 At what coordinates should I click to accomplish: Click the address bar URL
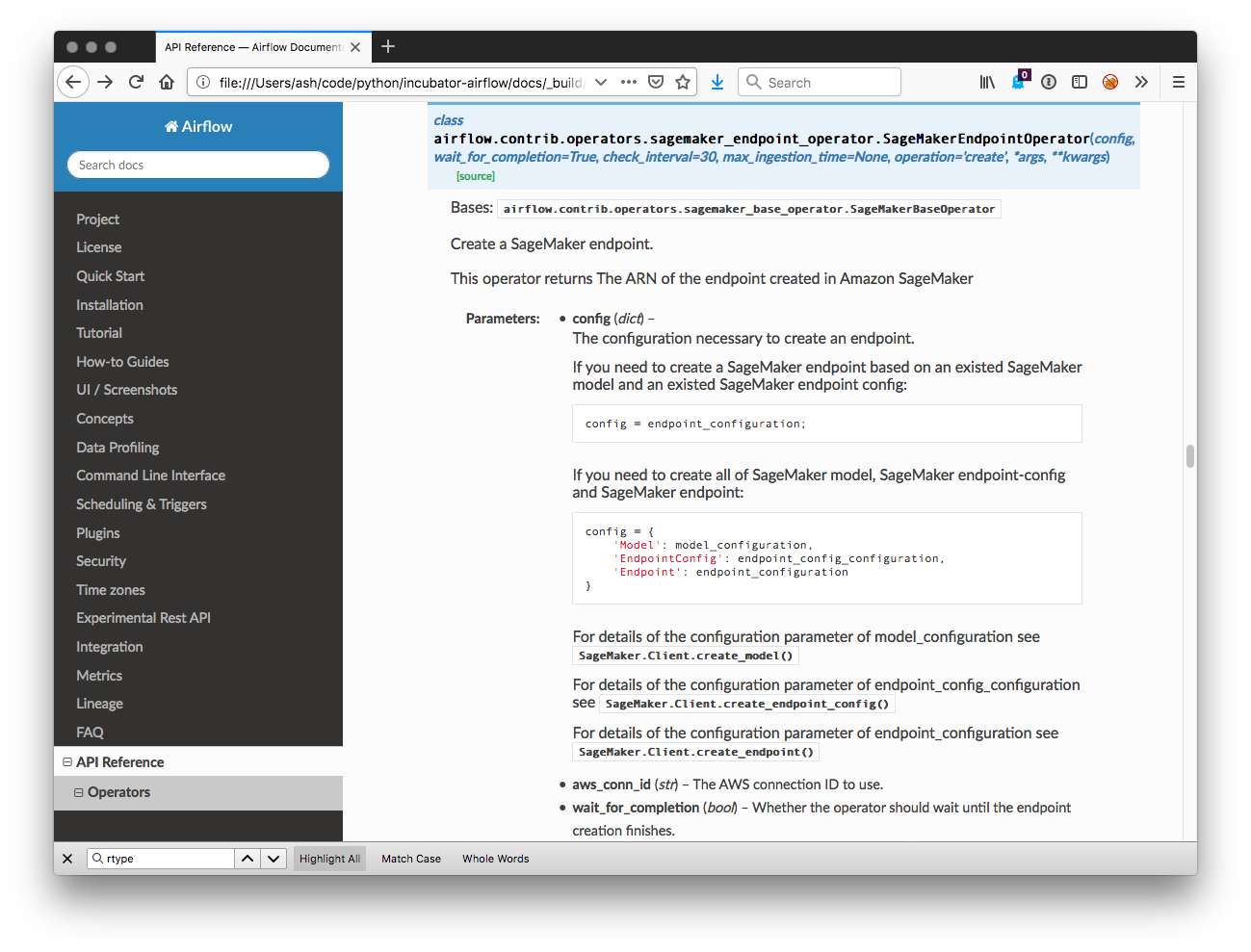400,82
